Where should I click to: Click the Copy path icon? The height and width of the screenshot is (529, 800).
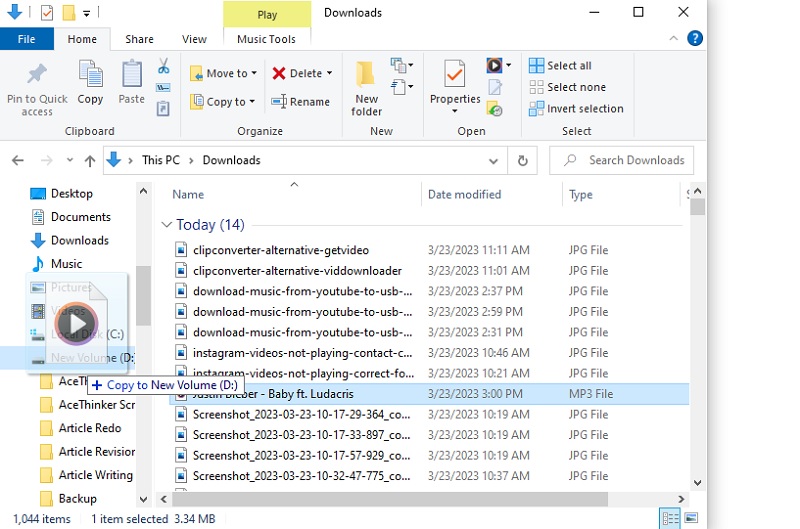pyautogui.click(x=163, y=88)
